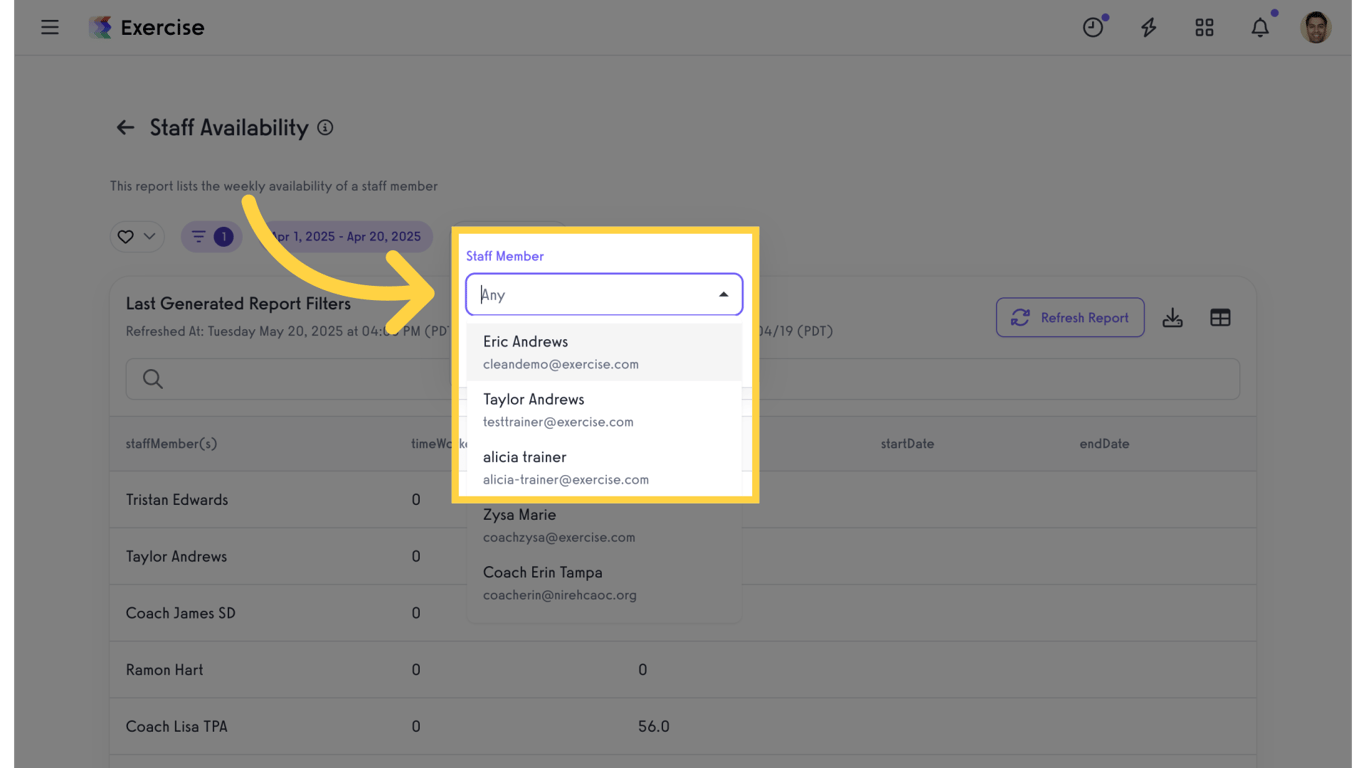Viewport: 1366px width, 768px height.
Task: Click the Exercise logo icon
Action: tap(100, 27)
